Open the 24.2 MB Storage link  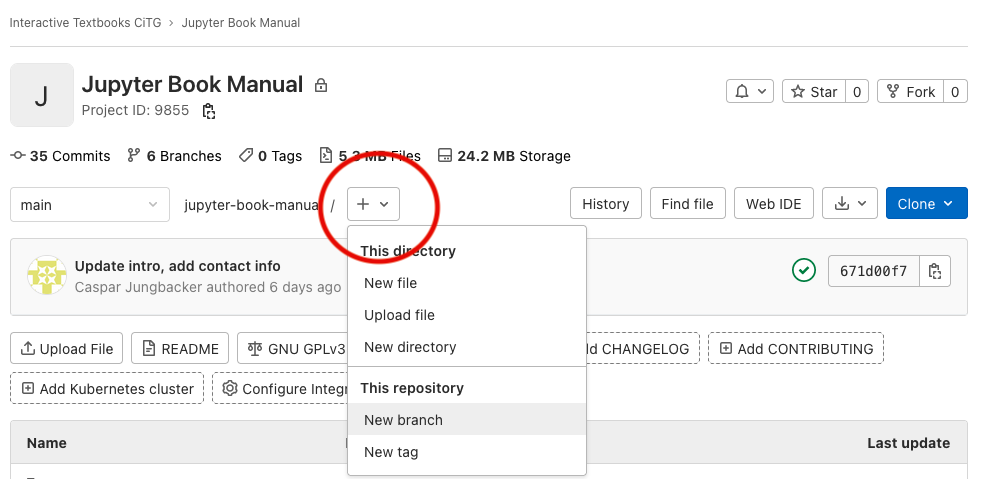(x=504, y=156)
